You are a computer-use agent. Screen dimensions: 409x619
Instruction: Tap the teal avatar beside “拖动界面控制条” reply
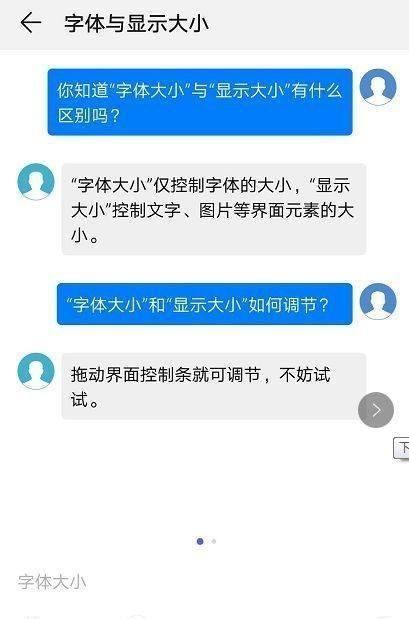point(36,371)
